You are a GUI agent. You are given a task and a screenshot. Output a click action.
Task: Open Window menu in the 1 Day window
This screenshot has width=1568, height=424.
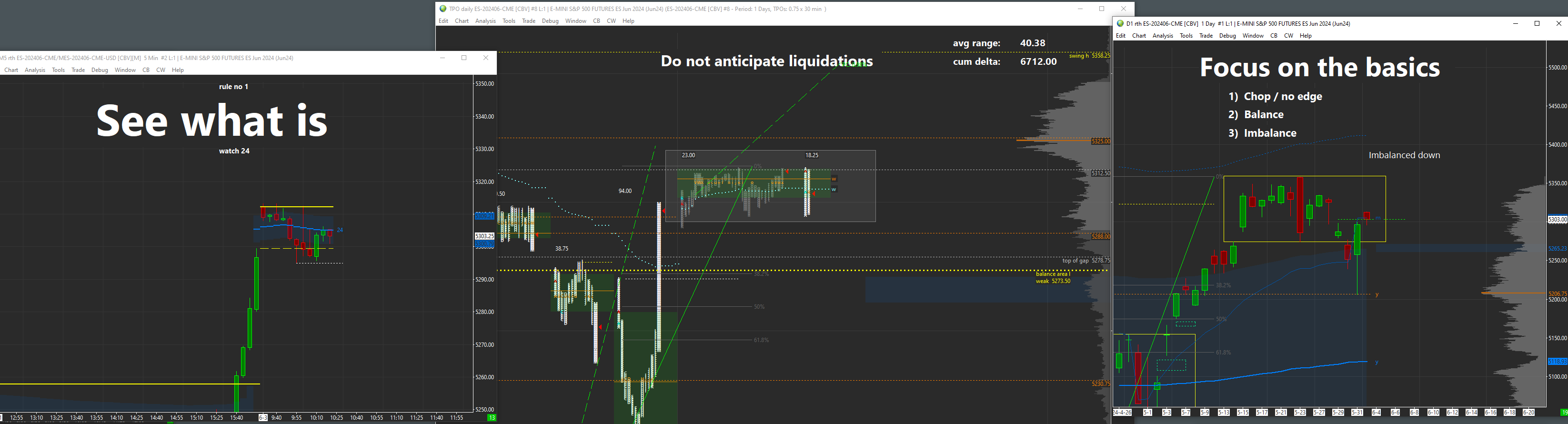pyautogui.click(x=1253, y=36)
